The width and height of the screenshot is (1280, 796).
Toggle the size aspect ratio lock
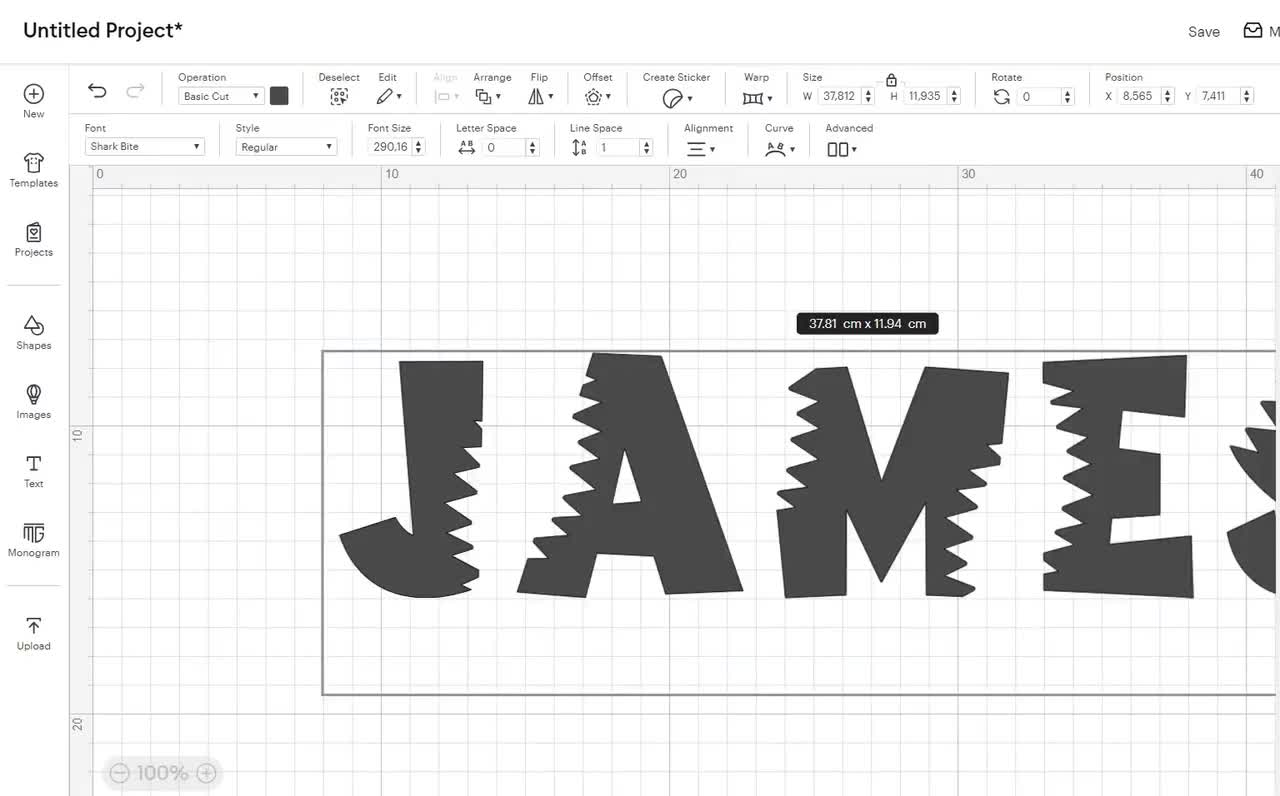pyautogui.click(x=891, y=80)
